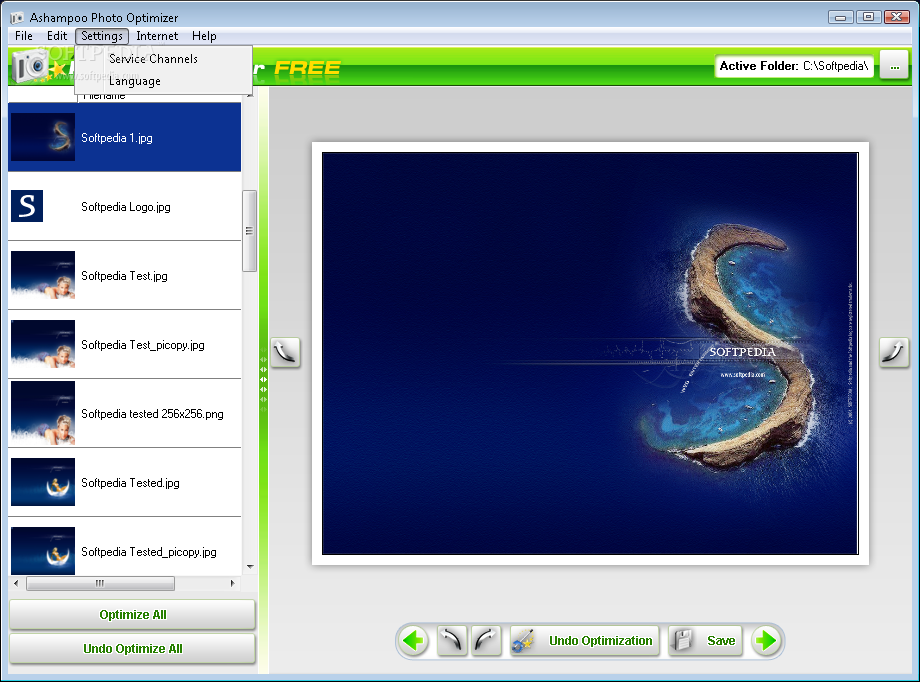Click the main preview image
This screenshot has width=920, height=682.
click(590, 353)
